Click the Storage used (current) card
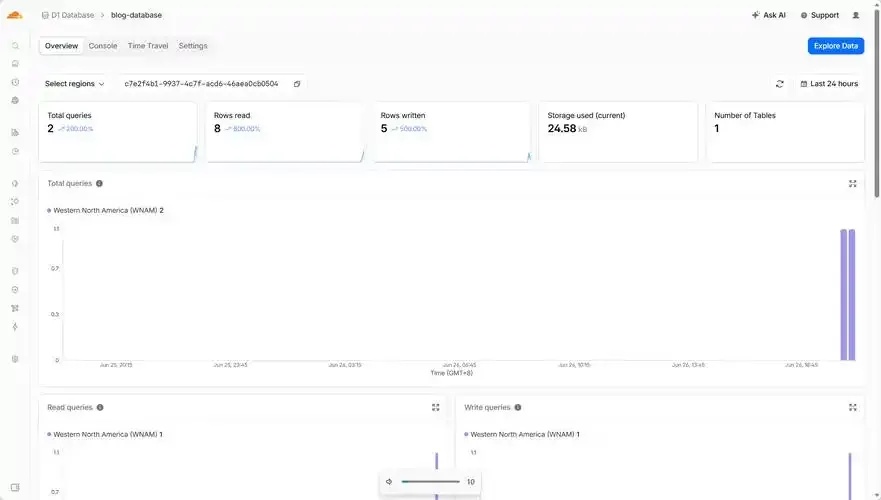The width and height of the screenshot is (881, 500). pos(618,132)
